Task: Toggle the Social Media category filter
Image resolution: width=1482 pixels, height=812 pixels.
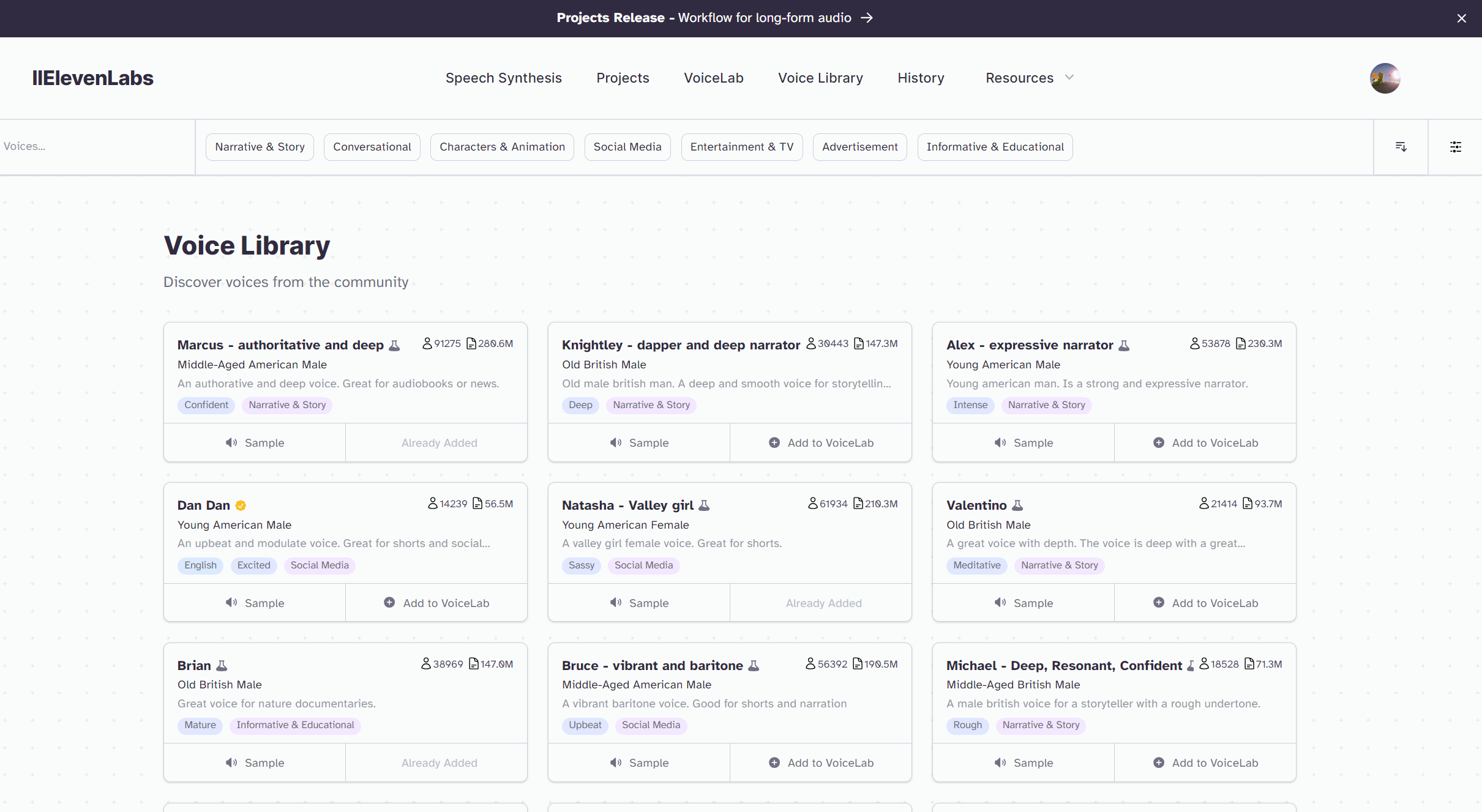Action: tap(627, 147)
